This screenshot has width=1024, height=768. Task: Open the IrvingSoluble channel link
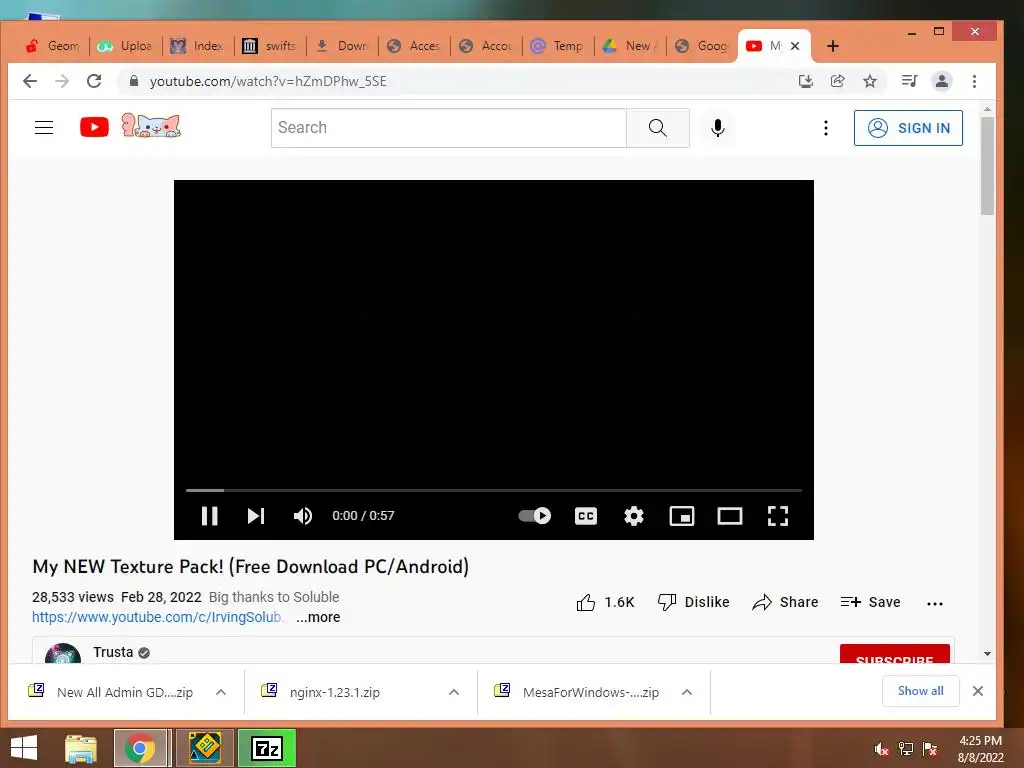pyautogui.click(x=157, y=617)
